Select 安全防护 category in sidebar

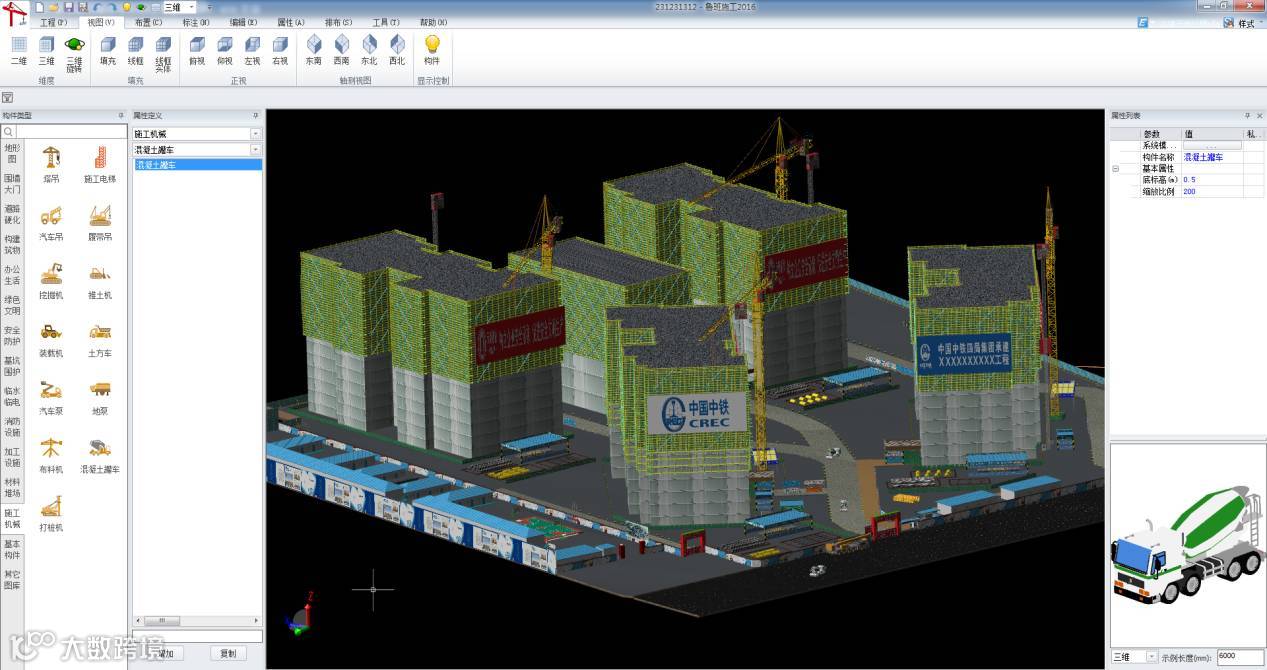click(12, 336)
